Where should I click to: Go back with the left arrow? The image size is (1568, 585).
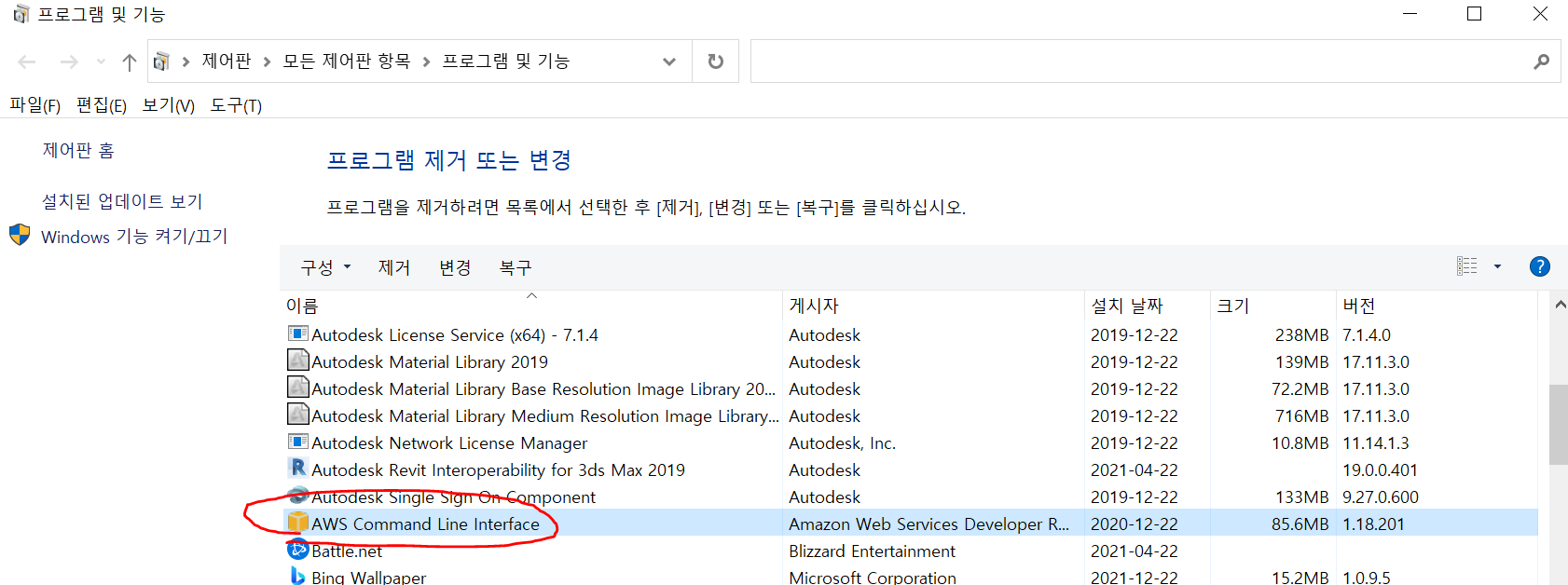27,62
